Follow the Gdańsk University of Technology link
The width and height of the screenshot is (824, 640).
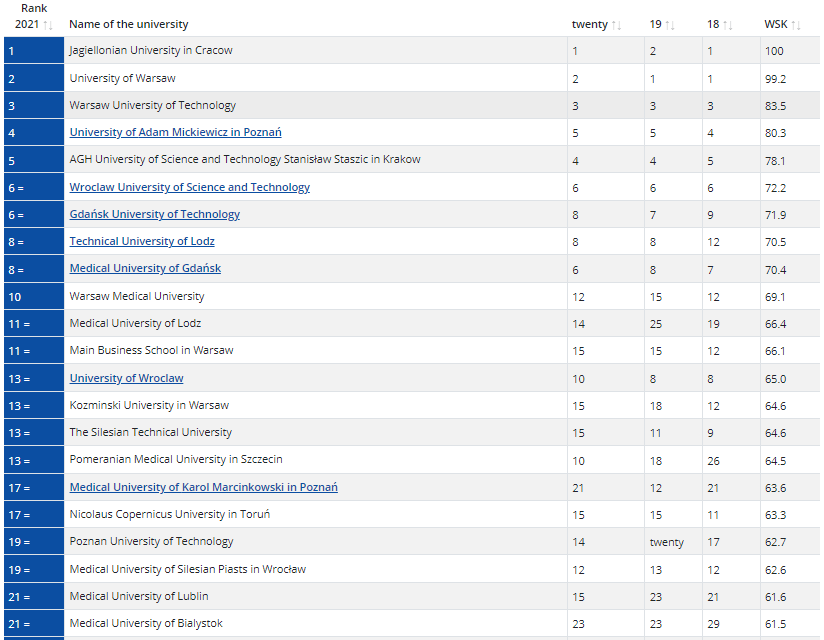coord(154,214)
